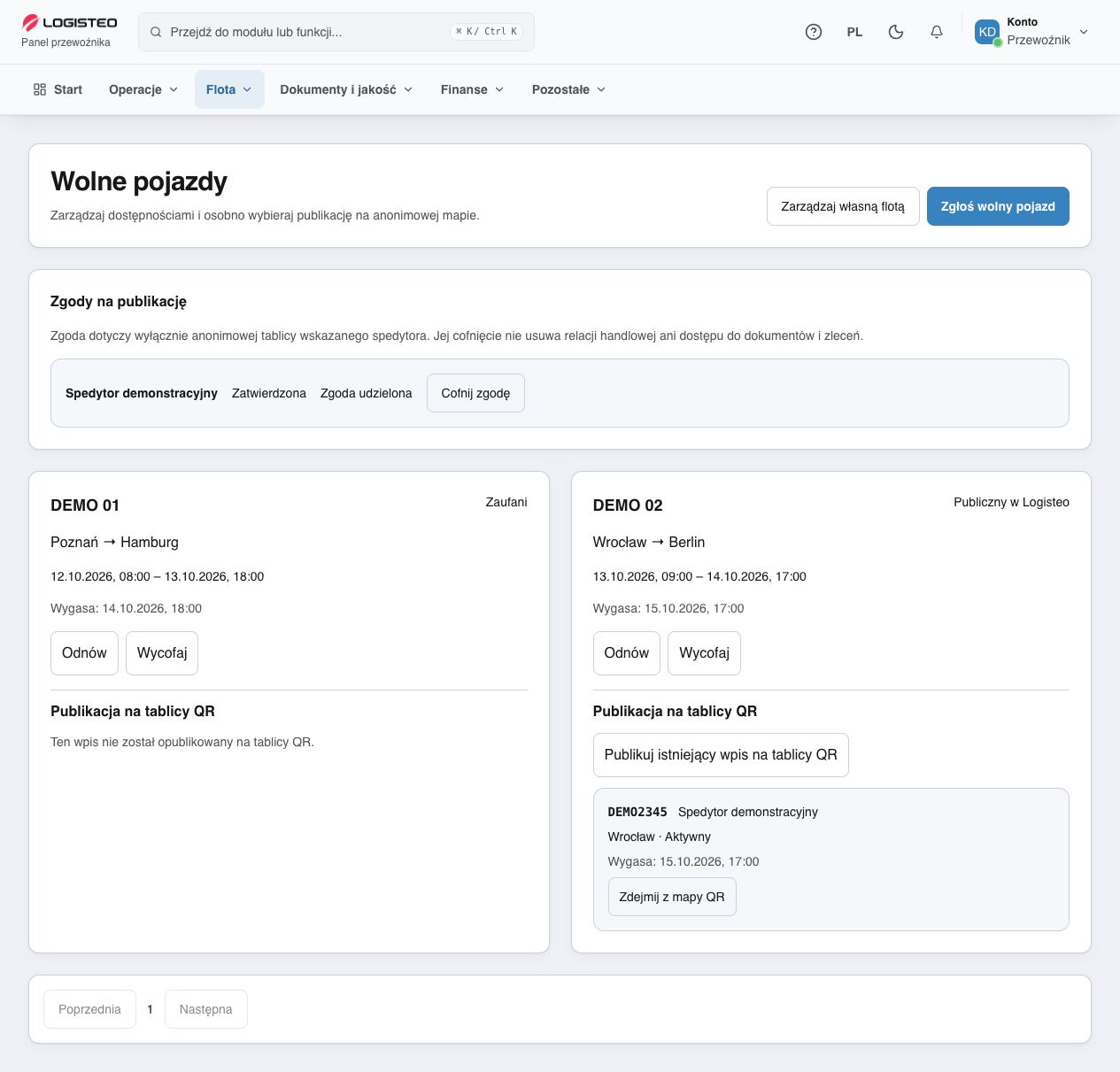Image resolution: width=1120 pixels, height=1072 pixels.
Task: Open the Operacje dropdown menu
Action: tap(143, 89)
